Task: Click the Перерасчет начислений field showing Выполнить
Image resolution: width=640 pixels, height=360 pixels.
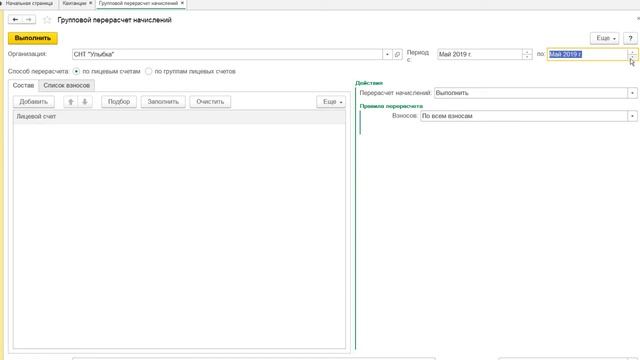Action: pyautogui.click(x=531, y=93)
